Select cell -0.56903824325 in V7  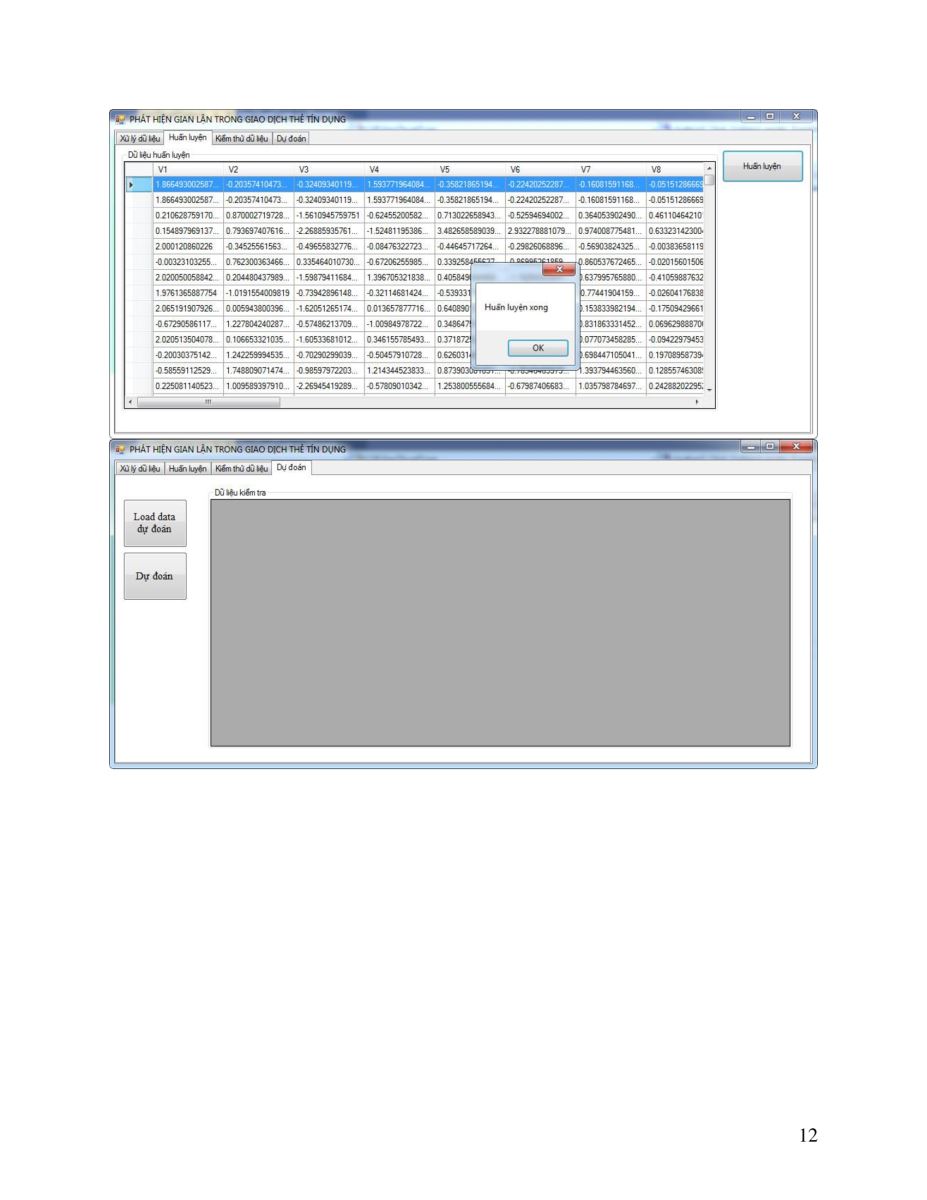[x=610, y=245]
